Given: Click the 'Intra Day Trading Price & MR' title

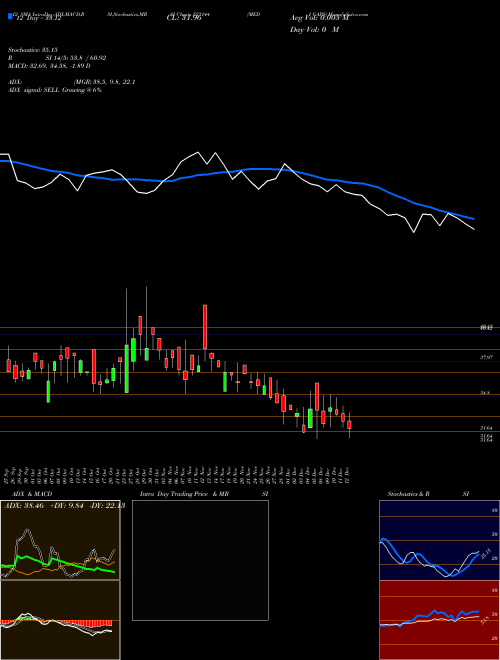Looking at the screenshot, I should pos(184,494).
